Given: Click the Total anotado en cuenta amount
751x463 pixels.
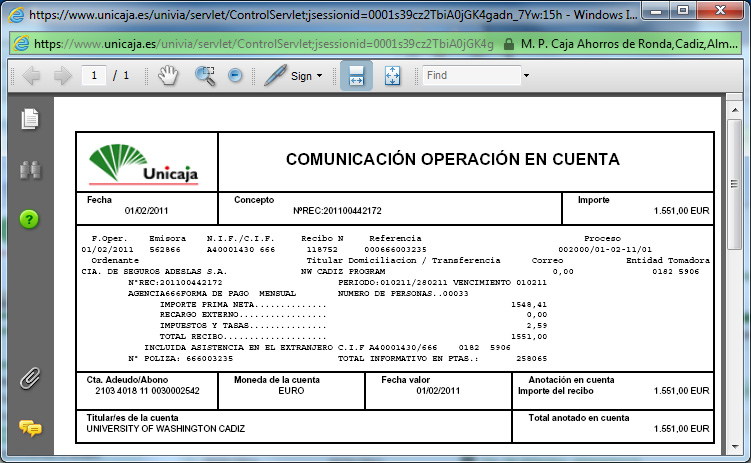Looking at the screenshot, I should (x=682, y=429).
